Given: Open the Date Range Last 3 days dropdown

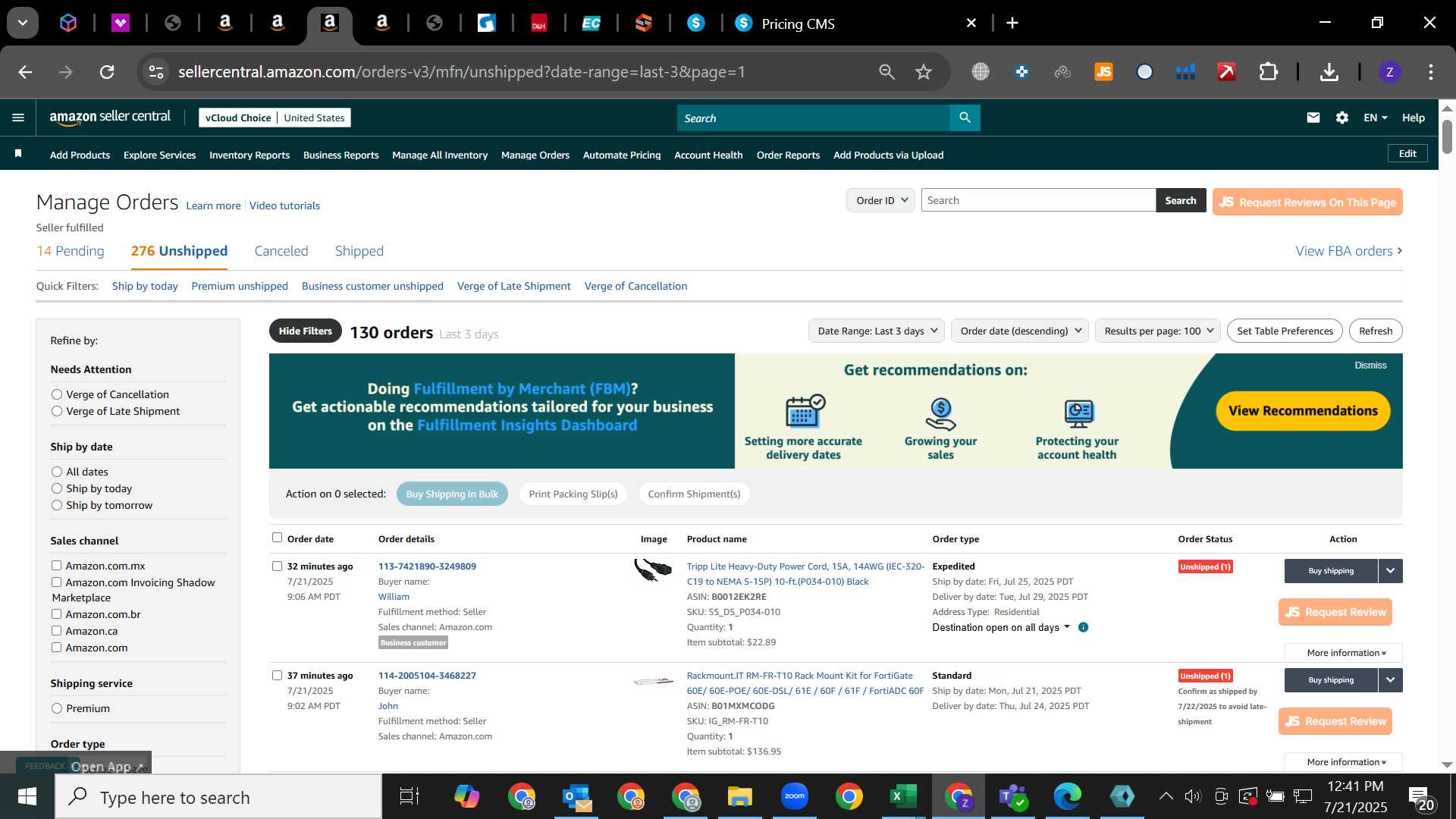Looking at the screenshot, I should (876, 331).
